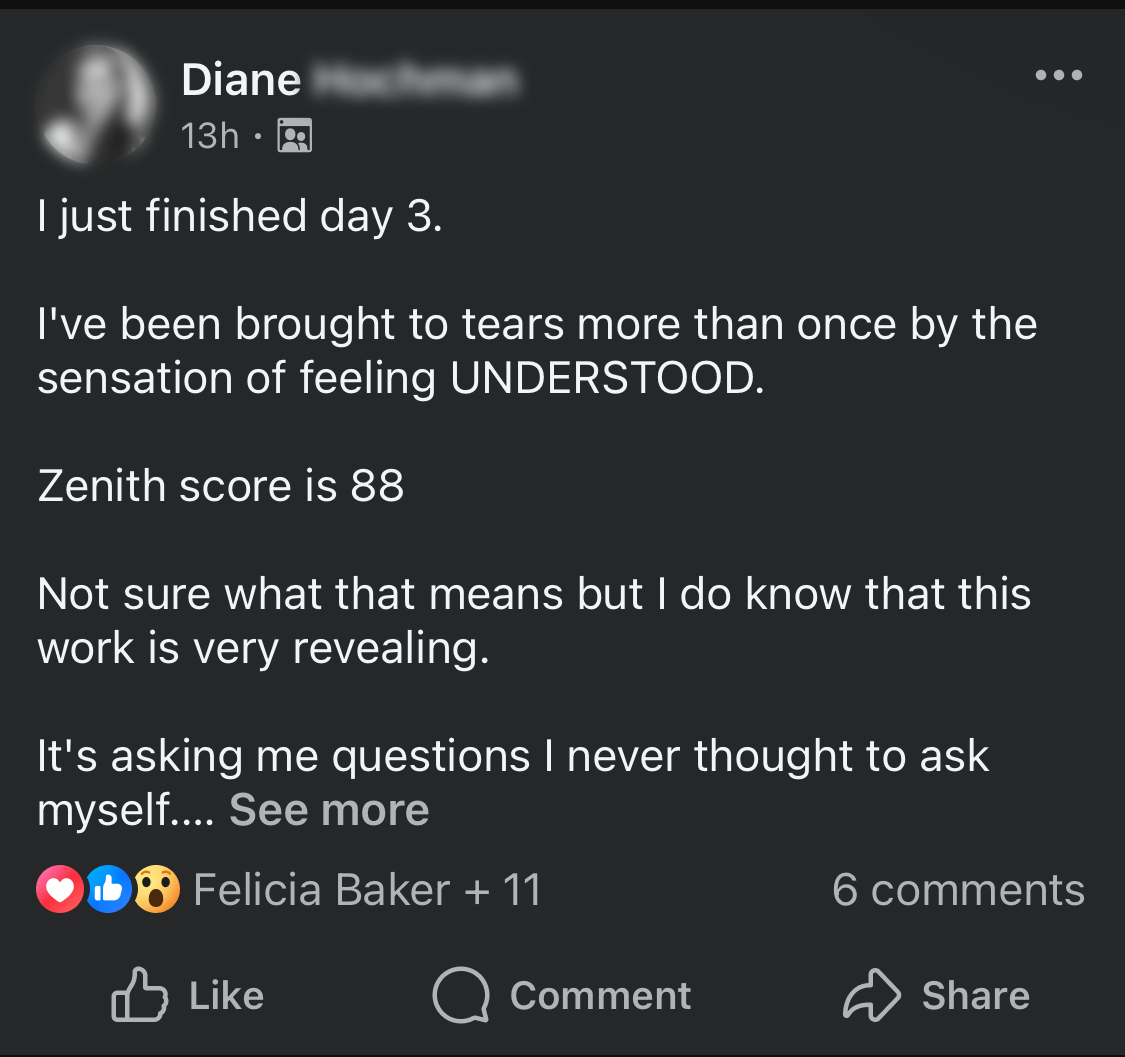
Task: Click the arrow Share icon
Action: coord(872,995)
